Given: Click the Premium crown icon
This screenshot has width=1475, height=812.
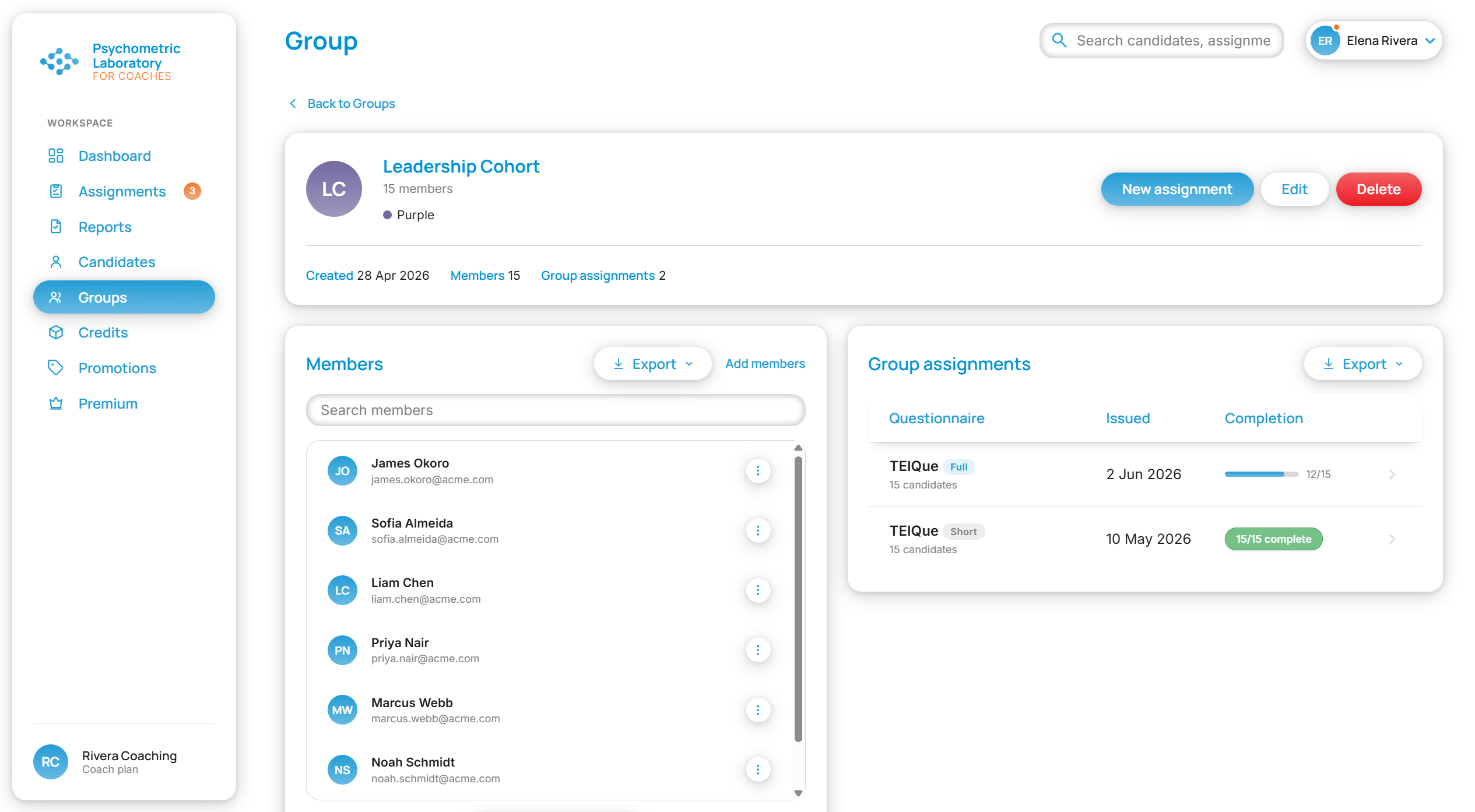Looking at the screenshot, I should pos(55,403).
